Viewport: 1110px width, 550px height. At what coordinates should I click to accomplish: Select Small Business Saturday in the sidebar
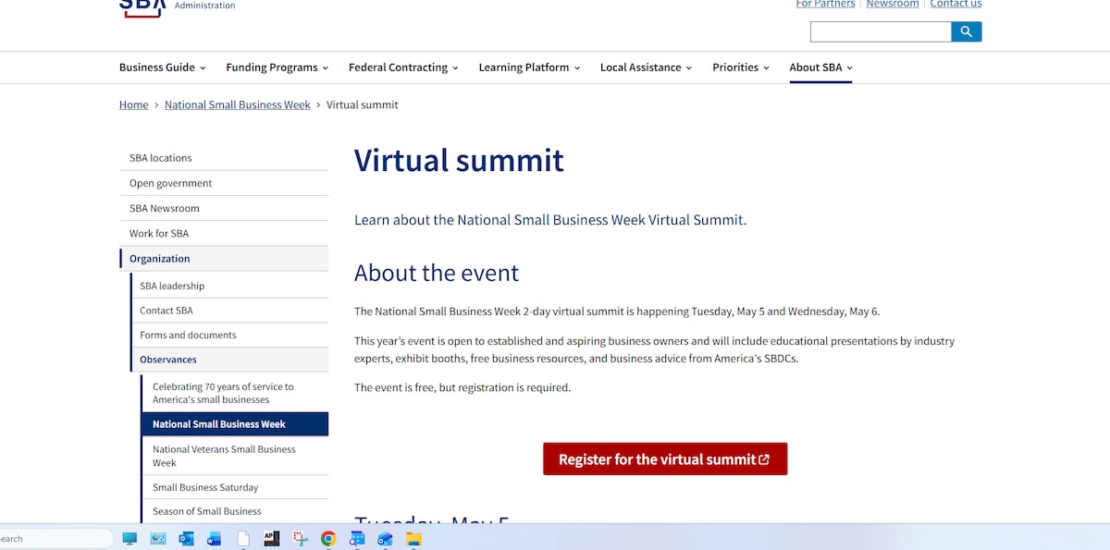tap(235, 487)
